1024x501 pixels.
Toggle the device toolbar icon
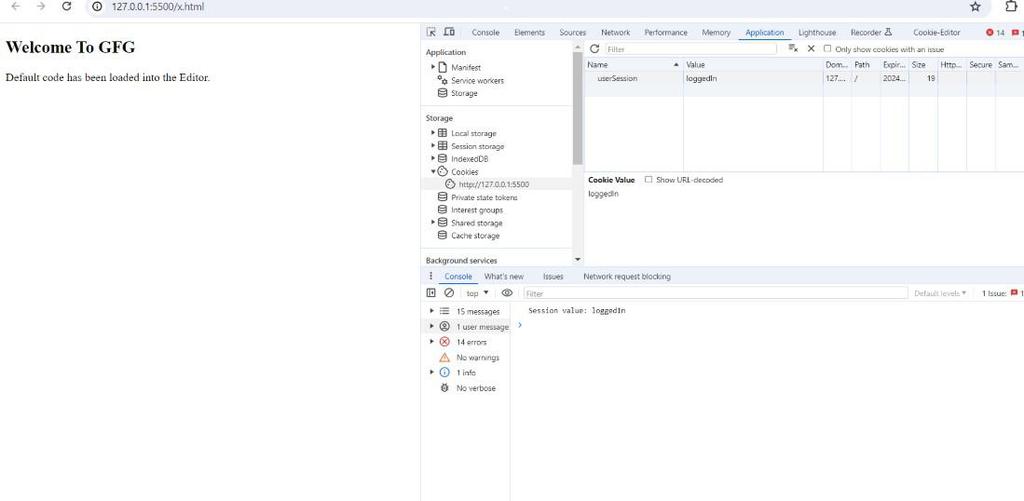449,32
